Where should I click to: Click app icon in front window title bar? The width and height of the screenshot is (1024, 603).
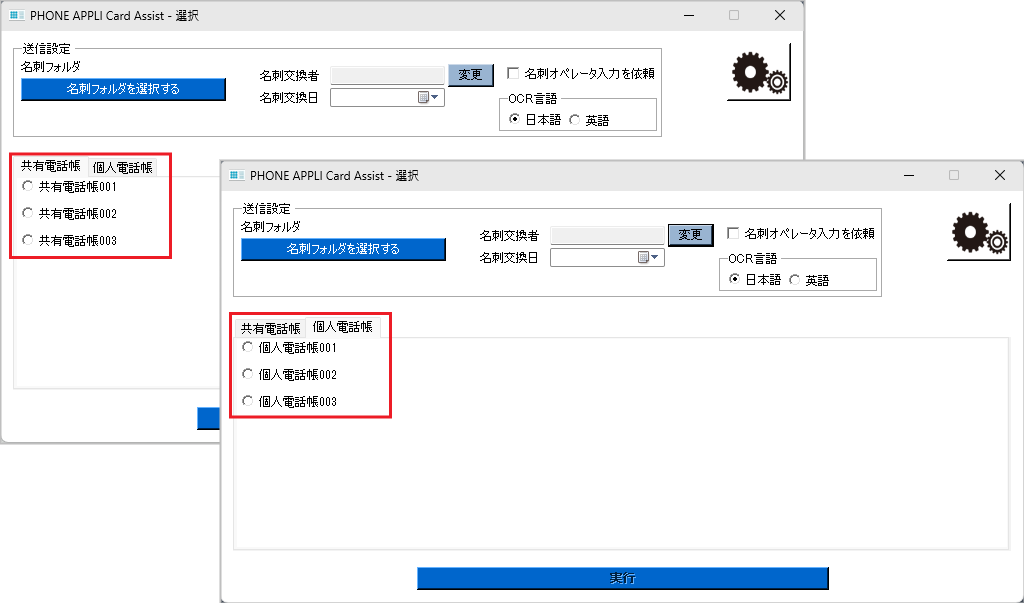pos(236,175)
